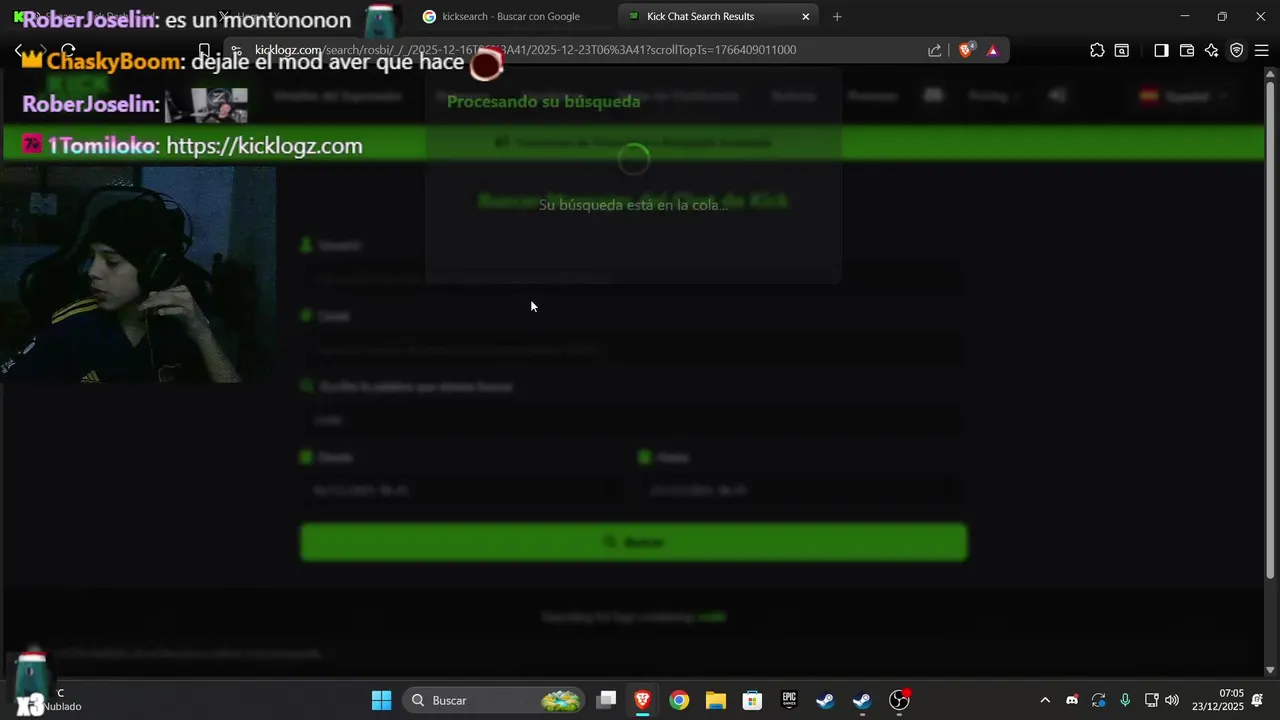This screenshot has width=1280, height=720.
Task: Bookmark this page icon
Action: (204, 50)
